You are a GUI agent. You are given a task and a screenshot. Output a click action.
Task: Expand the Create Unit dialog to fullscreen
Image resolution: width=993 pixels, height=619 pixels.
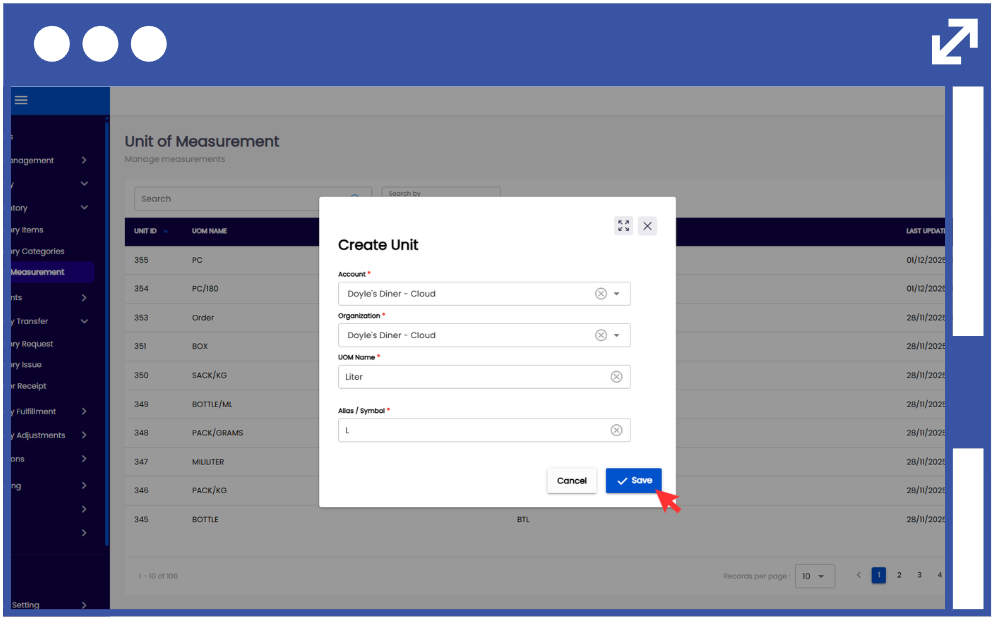(624, 226)
